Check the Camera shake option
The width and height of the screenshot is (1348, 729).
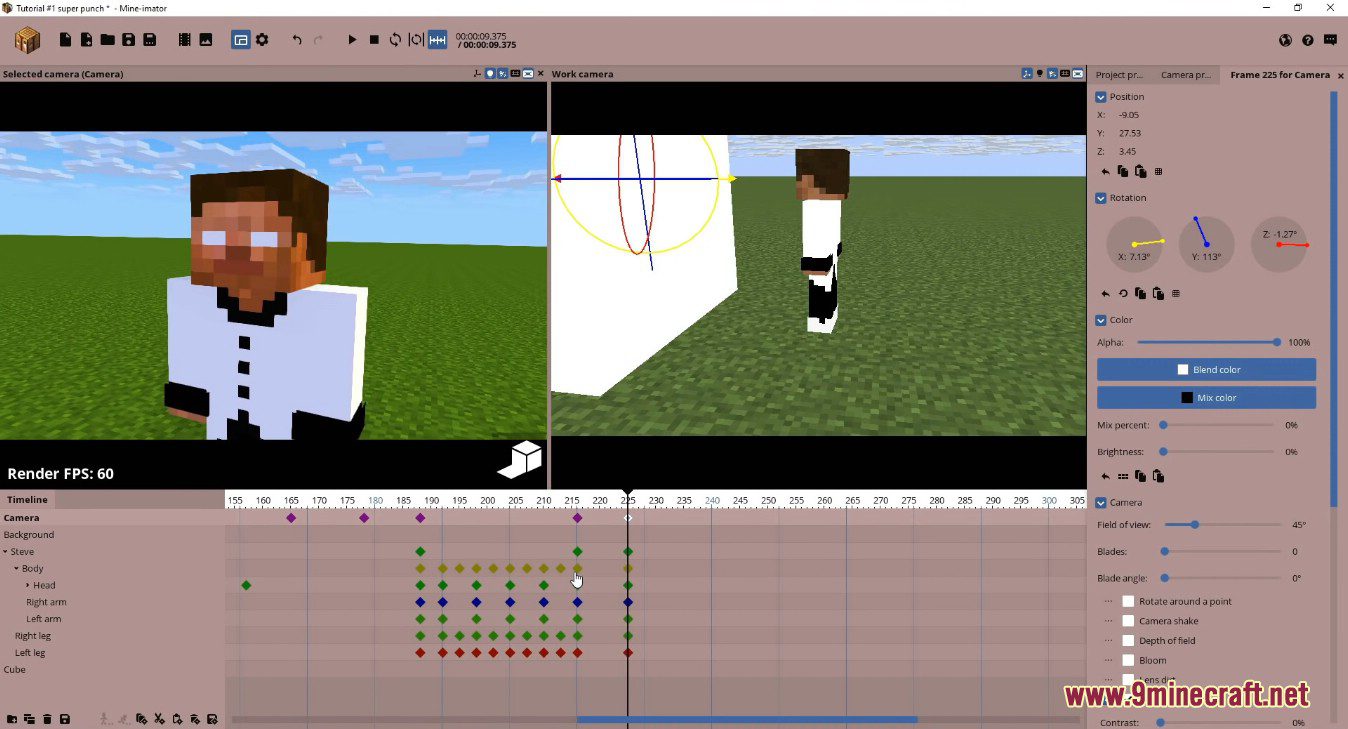coord(1128,620)
